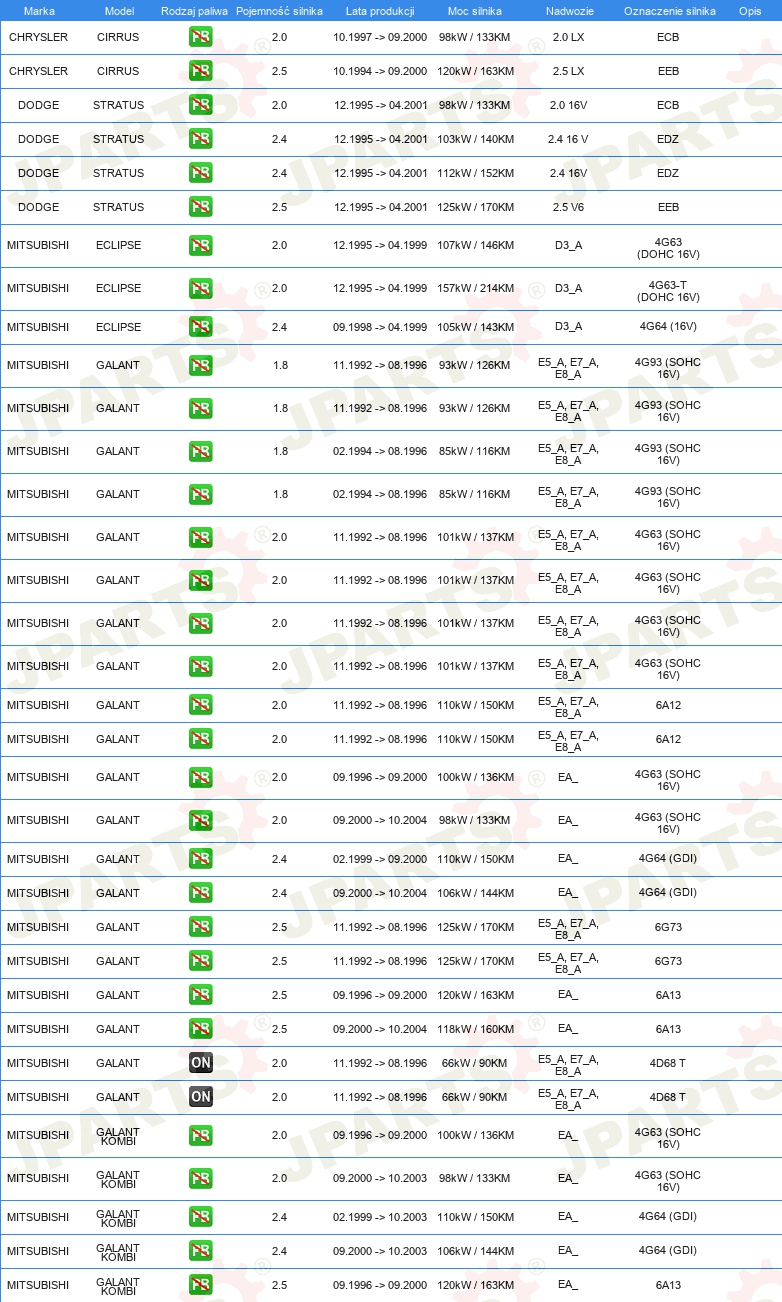Select production years 10.1997 -> 09.2000
This screenshot has height=1302, width=782.
tap(380, 37)
